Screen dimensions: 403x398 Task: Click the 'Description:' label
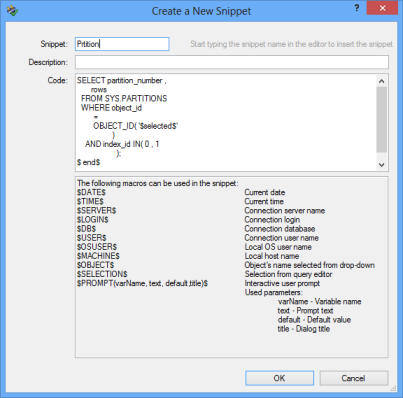click(x=48, y=62)
